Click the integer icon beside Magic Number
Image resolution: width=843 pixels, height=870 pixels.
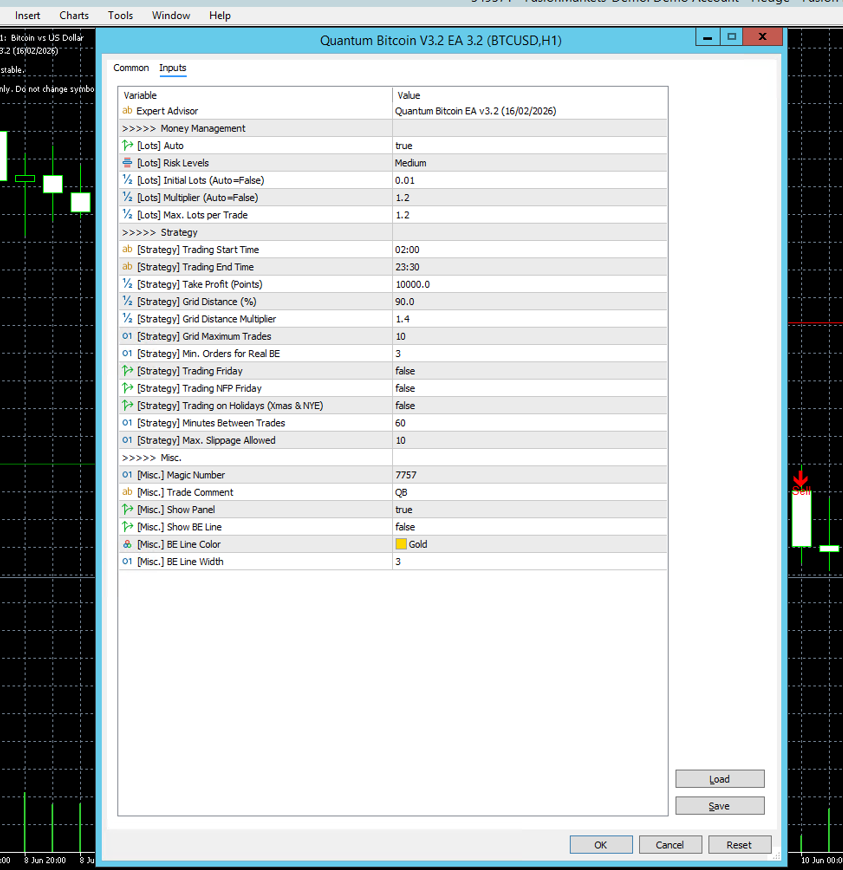coord(127,474)
